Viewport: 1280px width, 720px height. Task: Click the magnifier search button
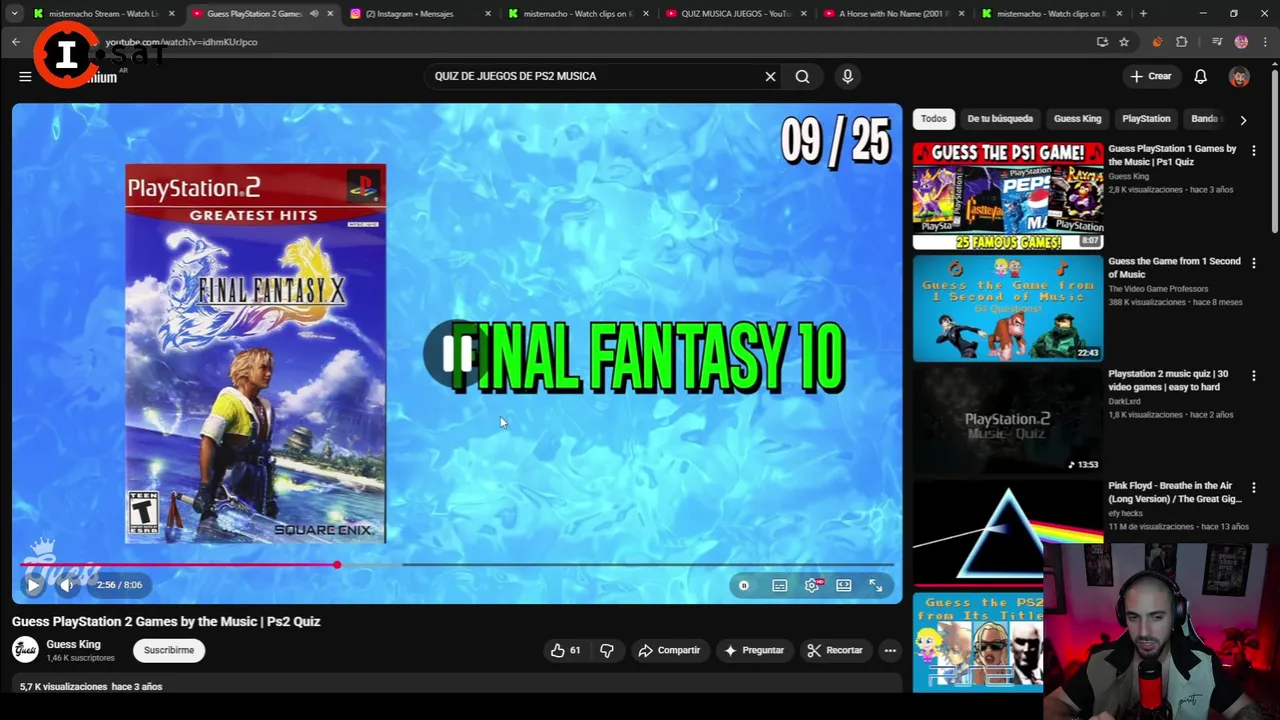tap(802, 76)
